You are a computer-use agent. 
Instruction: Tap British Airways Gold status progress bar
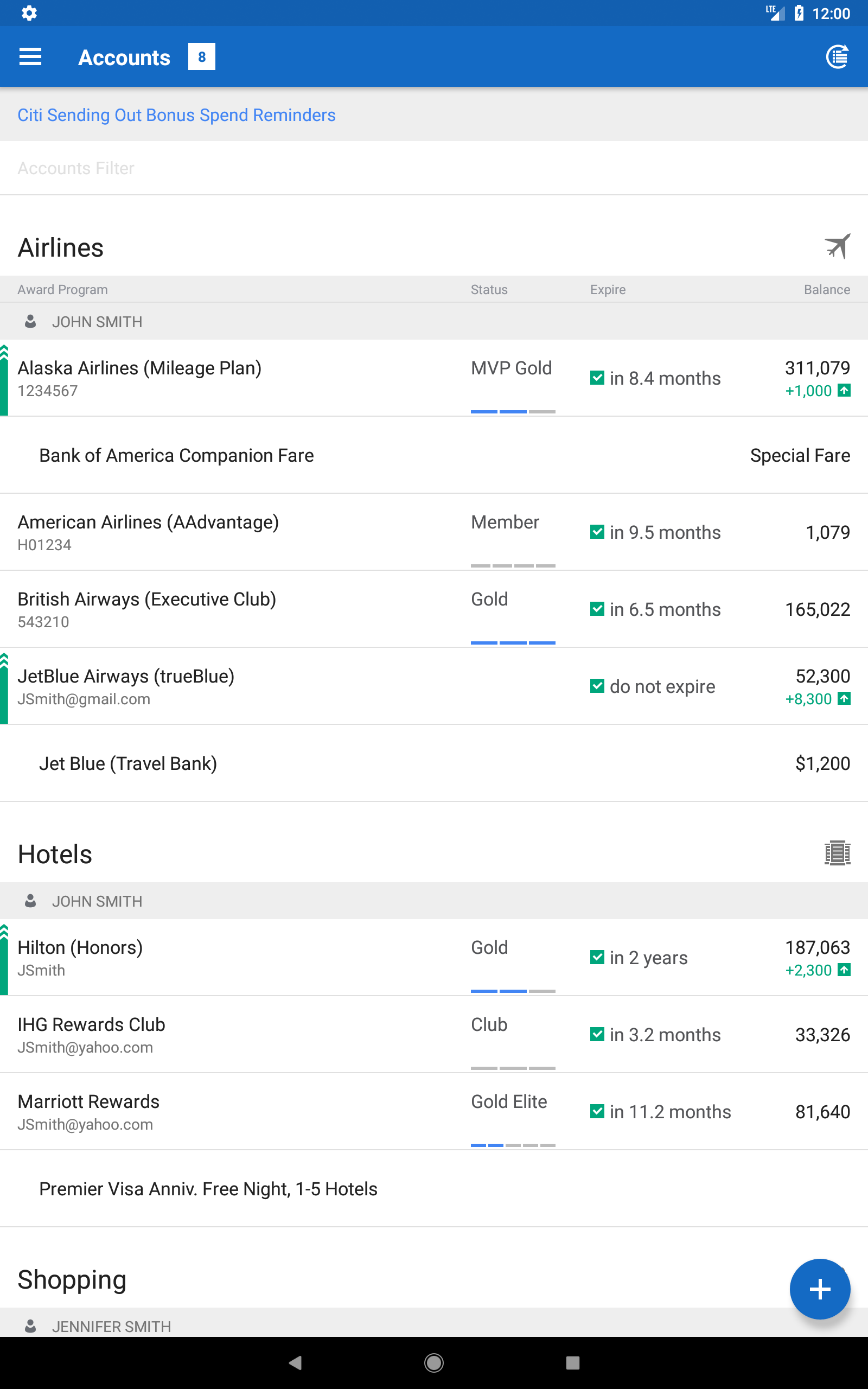point(513,643)
